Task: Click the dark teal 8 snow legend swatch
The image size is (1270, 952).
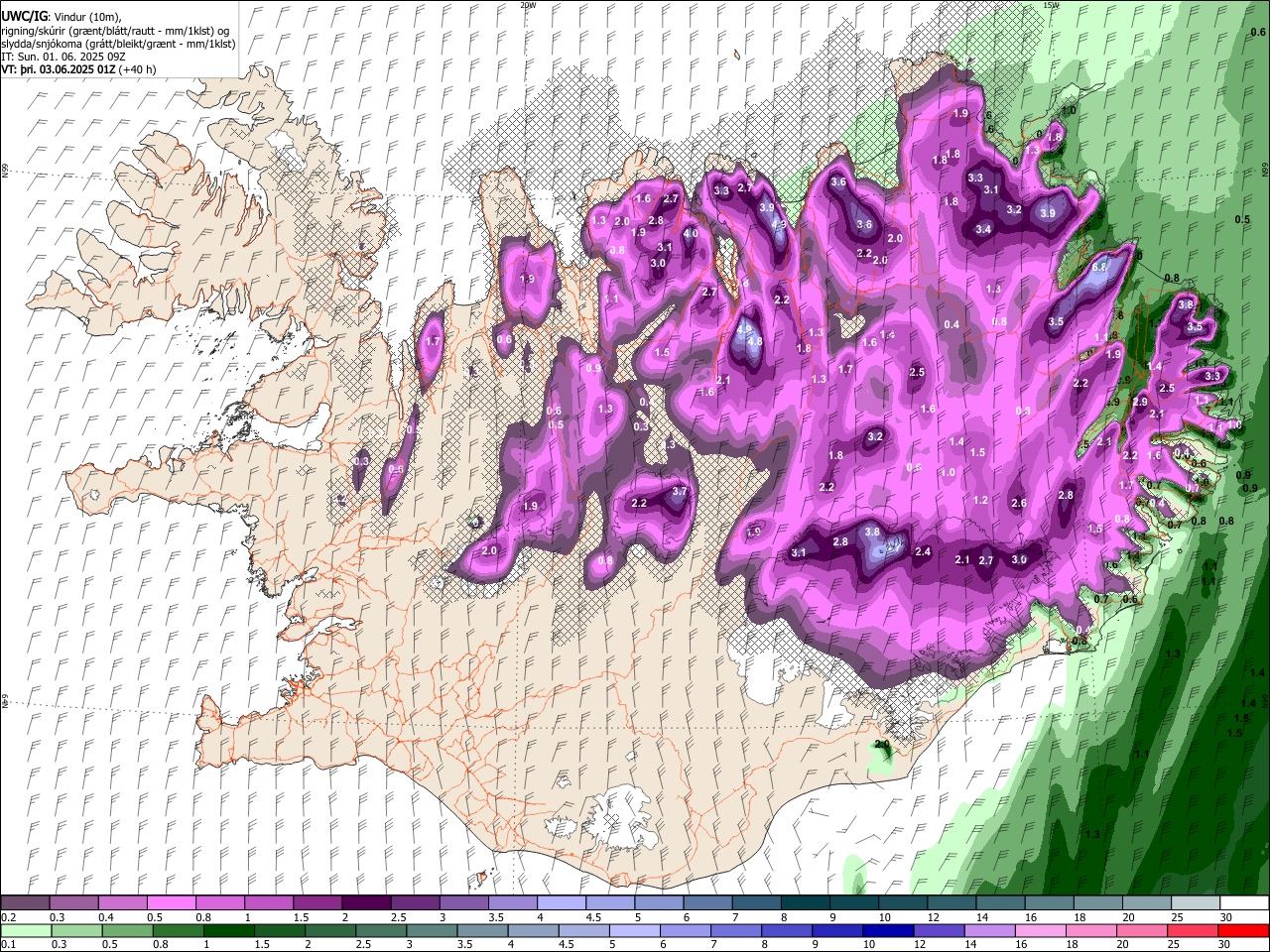Action: point(806,903)
